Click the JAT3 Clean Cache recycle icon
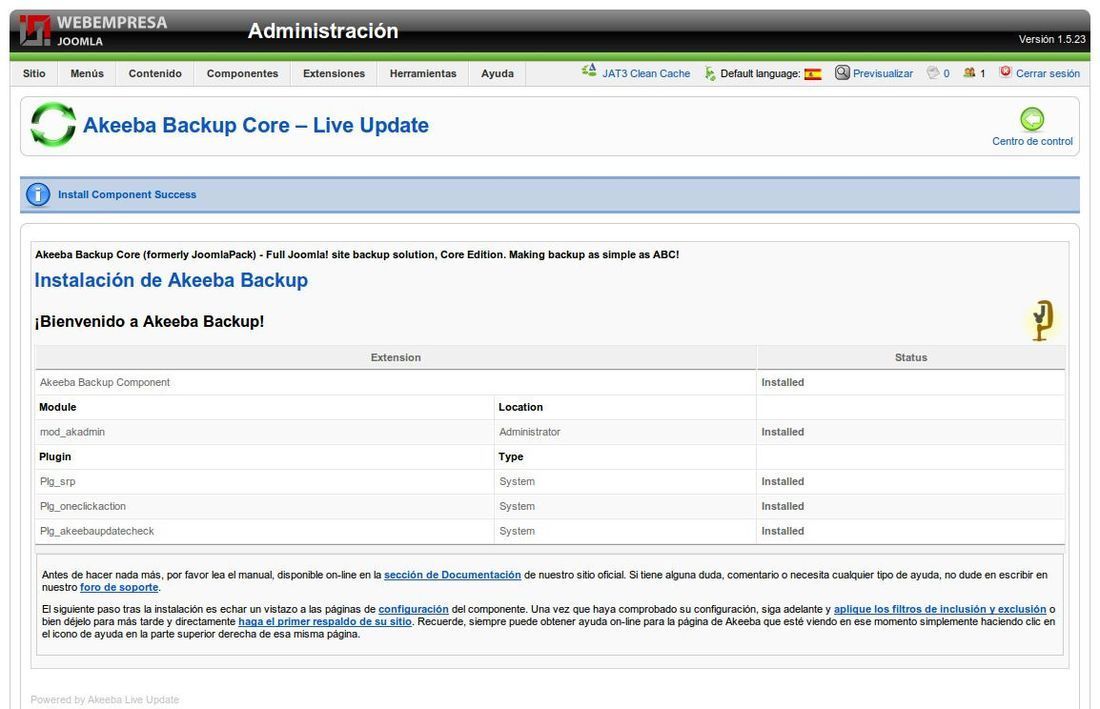 click(589, 71)
